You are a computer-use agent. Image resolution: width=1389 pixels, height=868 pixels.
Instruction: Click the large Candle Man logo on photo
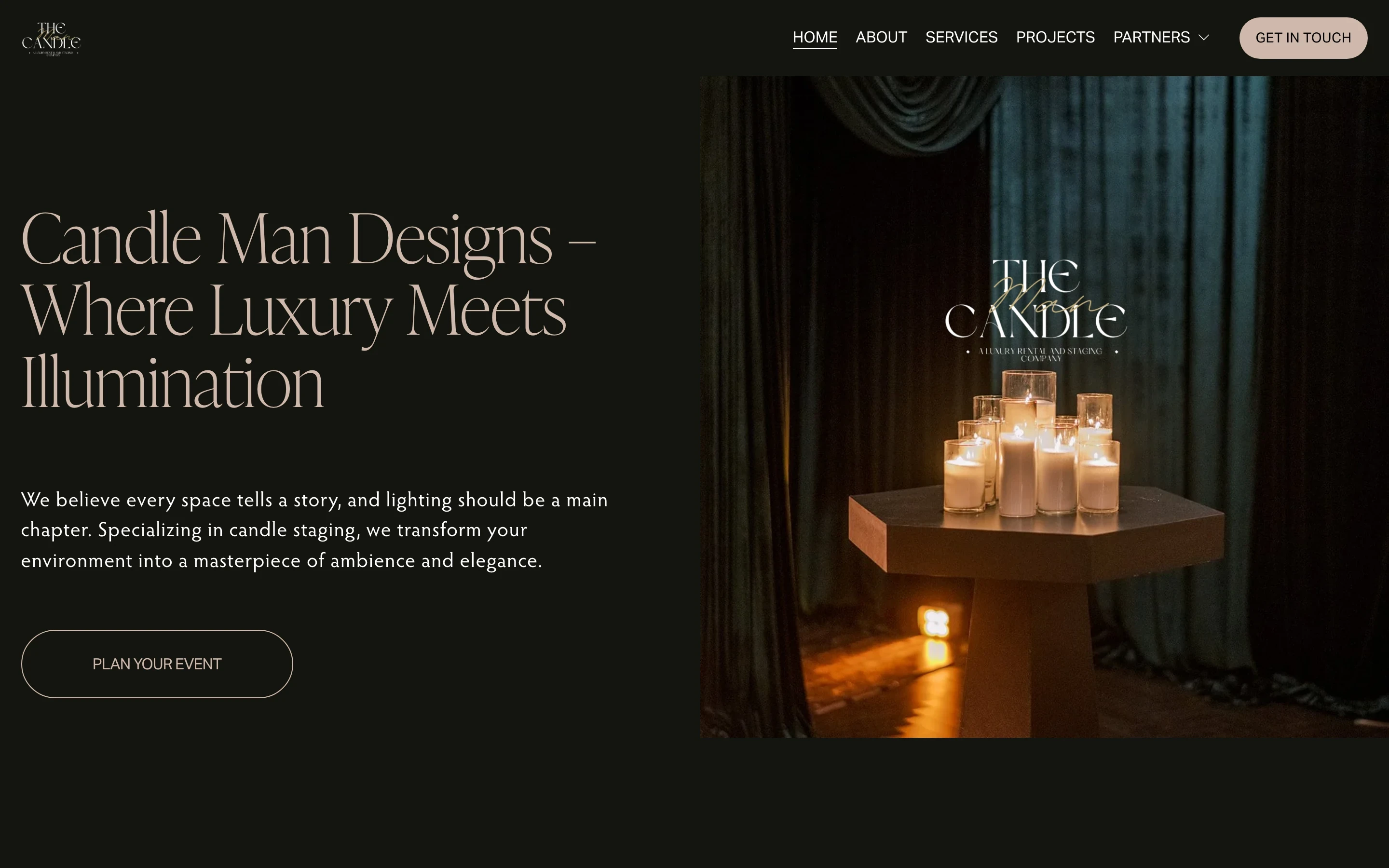[1036, 308]
